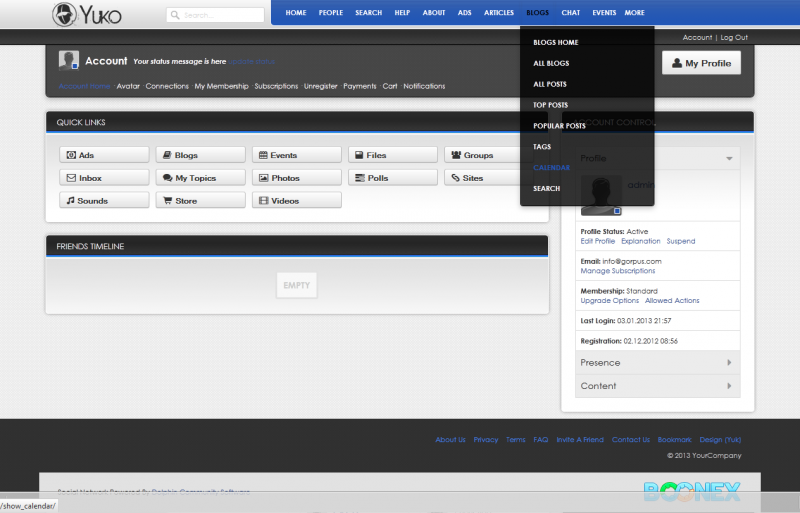Viewport: 800px width, 513px height.
Task: Open the My Membership tab
Action: tap(221, 86)
